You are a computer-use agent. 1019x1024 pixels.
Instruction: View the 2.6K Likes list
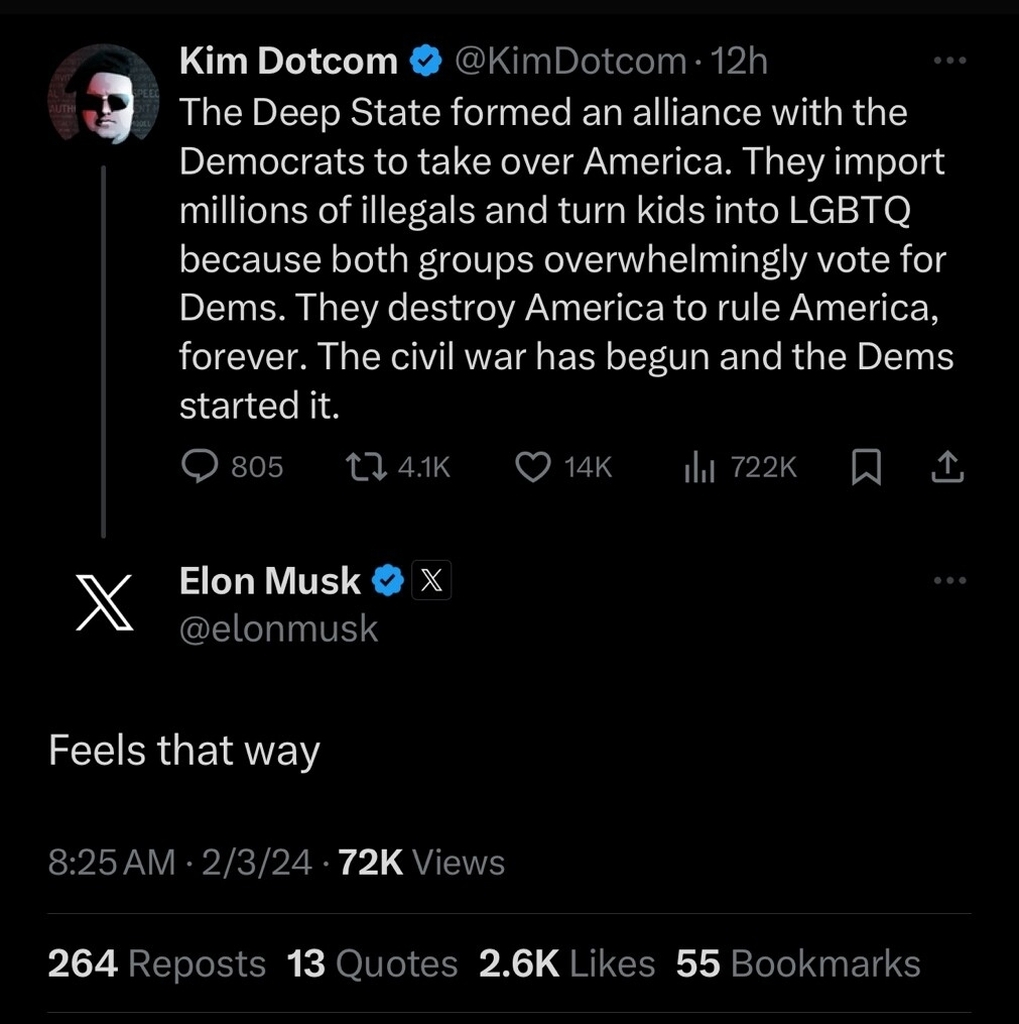567,963
